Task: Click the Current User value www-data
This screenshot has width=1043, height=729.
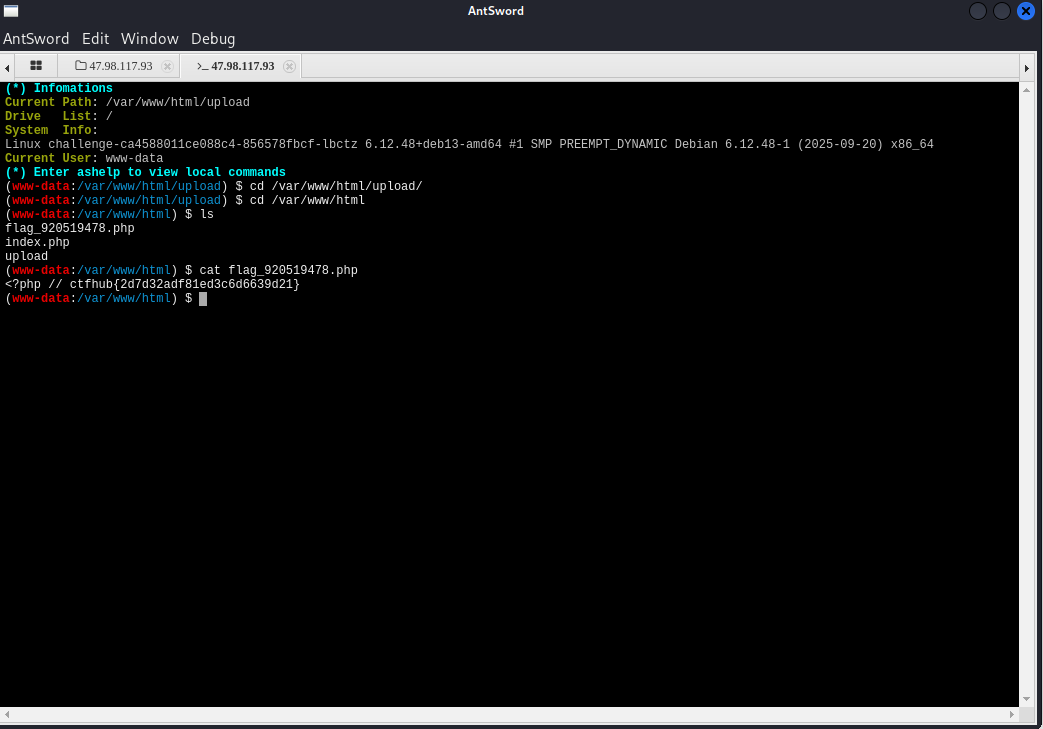Action: coord(134,158)
